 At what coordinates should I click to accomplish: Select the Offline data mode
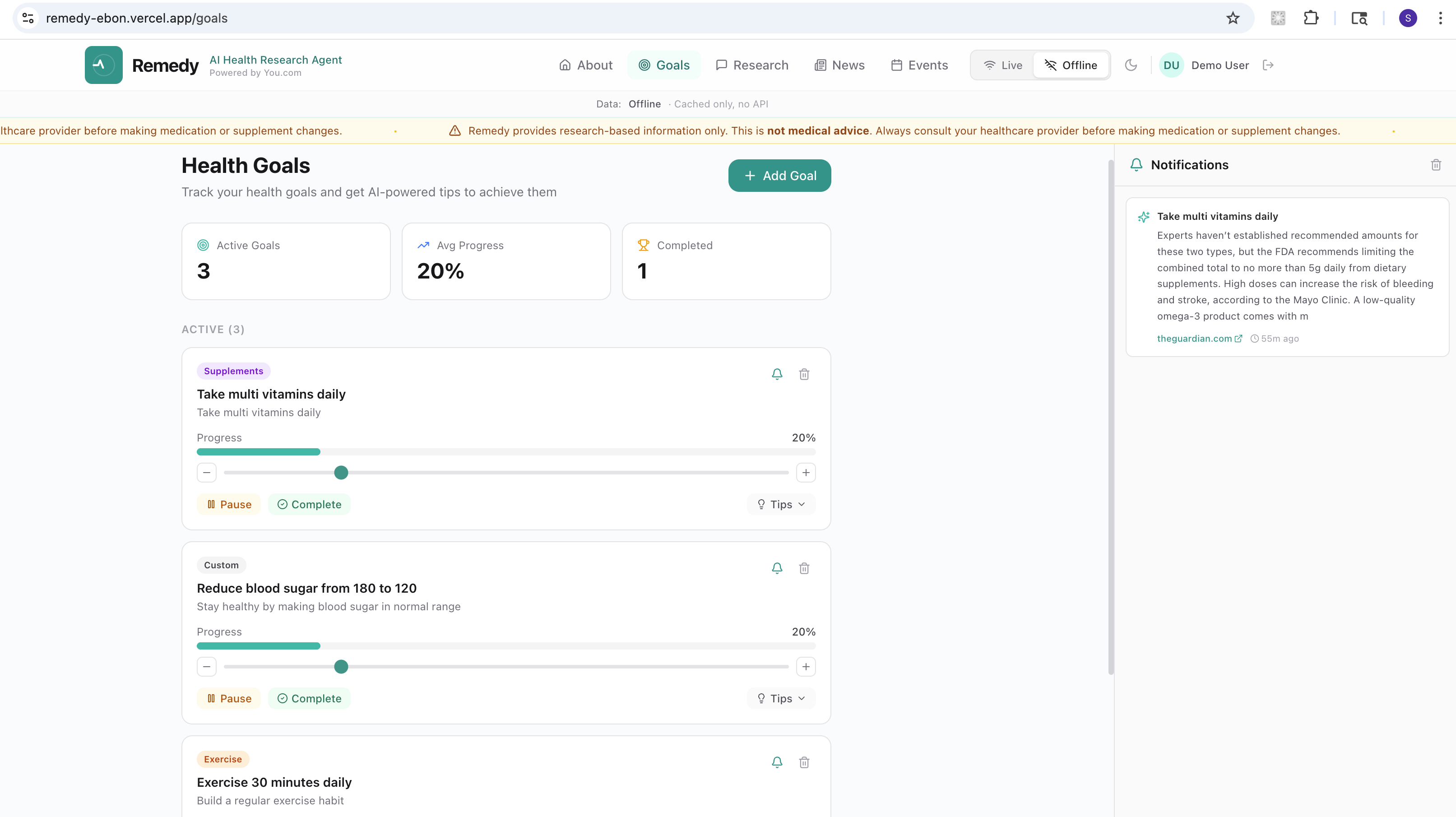(x=1071, y=65)
